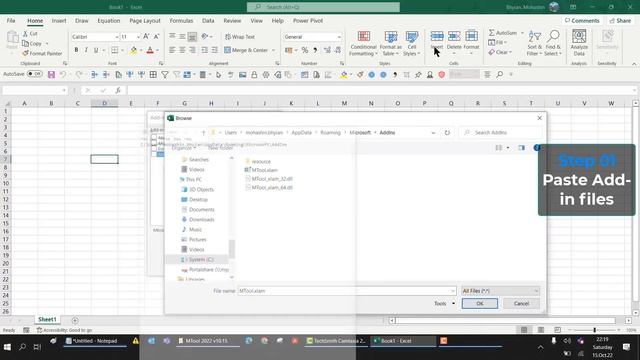Apply the fill color bucket
640x360 pixels.
click(x=133, y=50)
